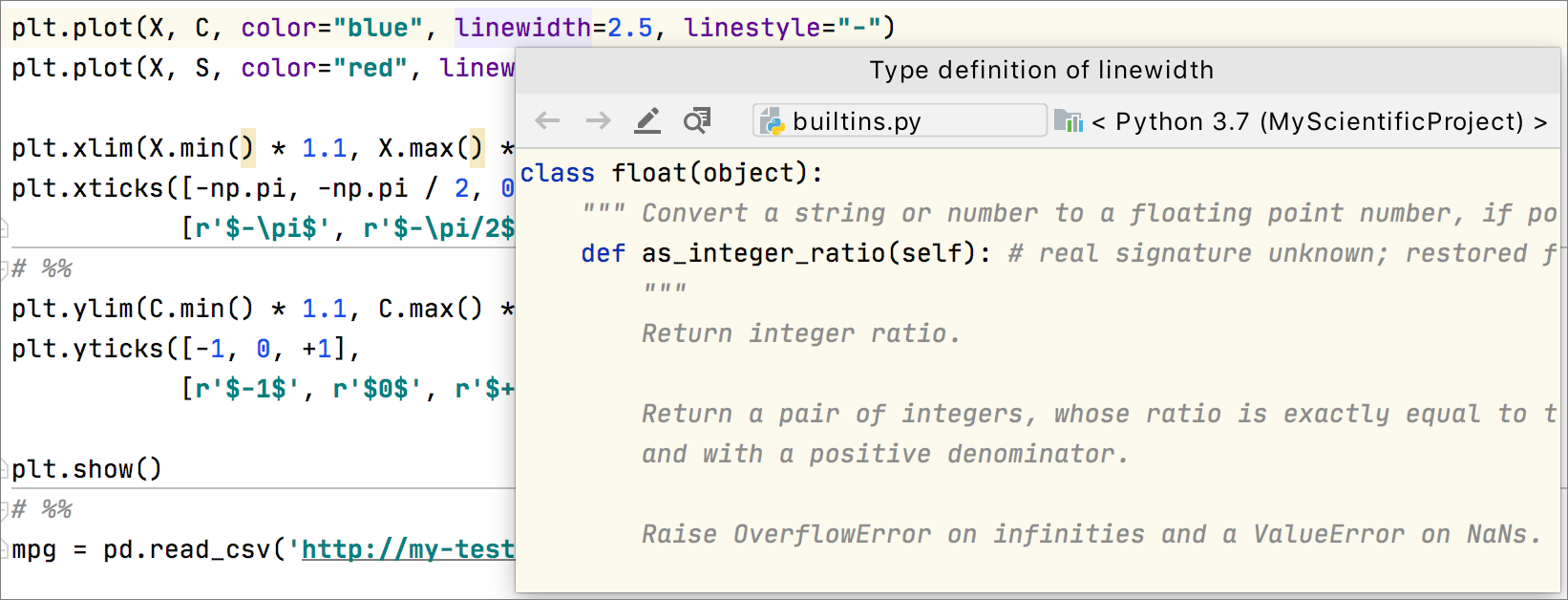Click the left angle bracket before Python 3.7
Screen dimensions: 1568x600
(x=1098, y=122)
